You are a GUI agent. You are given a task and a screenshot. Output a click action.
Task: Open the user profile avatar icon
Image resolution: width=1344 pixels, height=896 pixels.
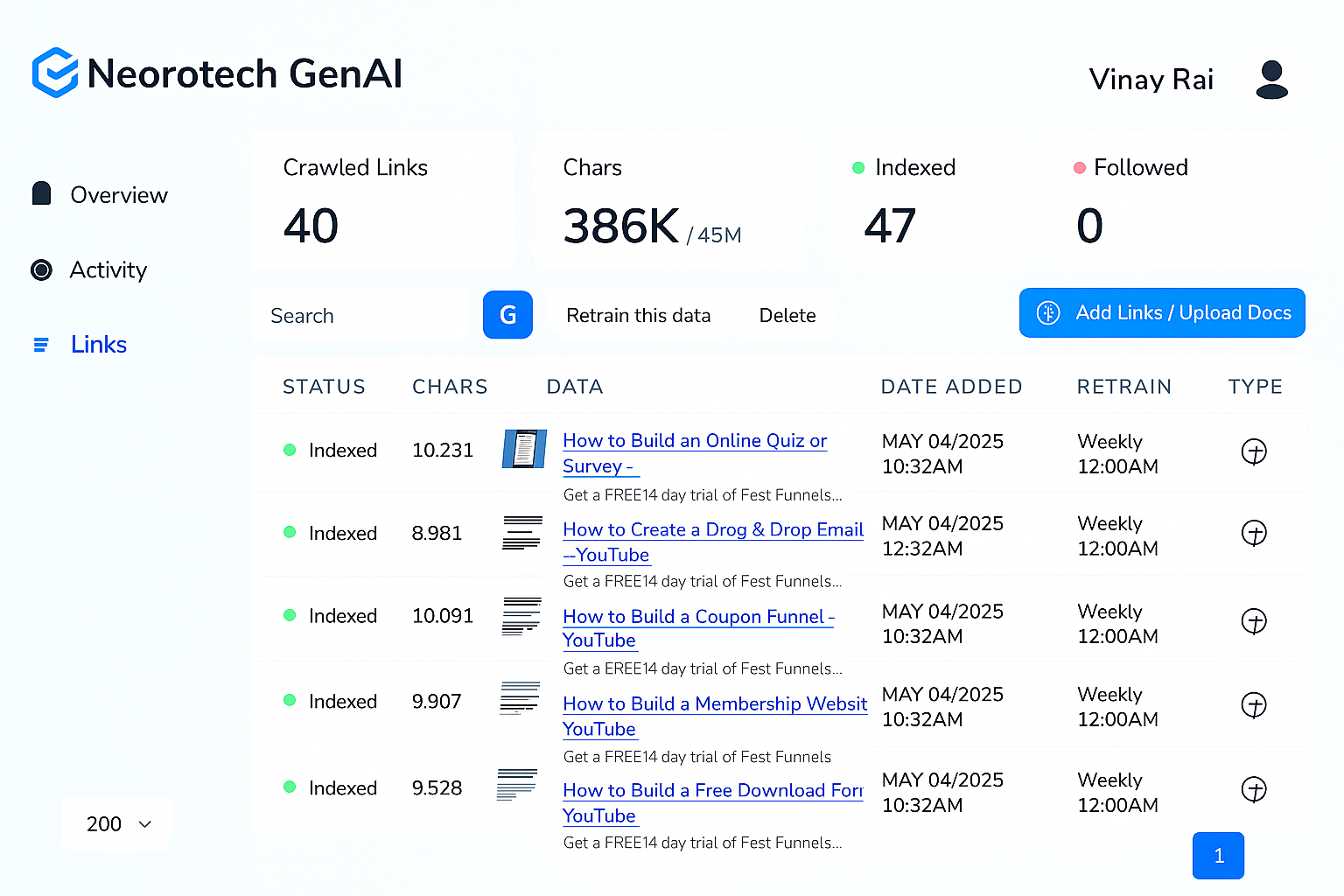click(1271, 80)
